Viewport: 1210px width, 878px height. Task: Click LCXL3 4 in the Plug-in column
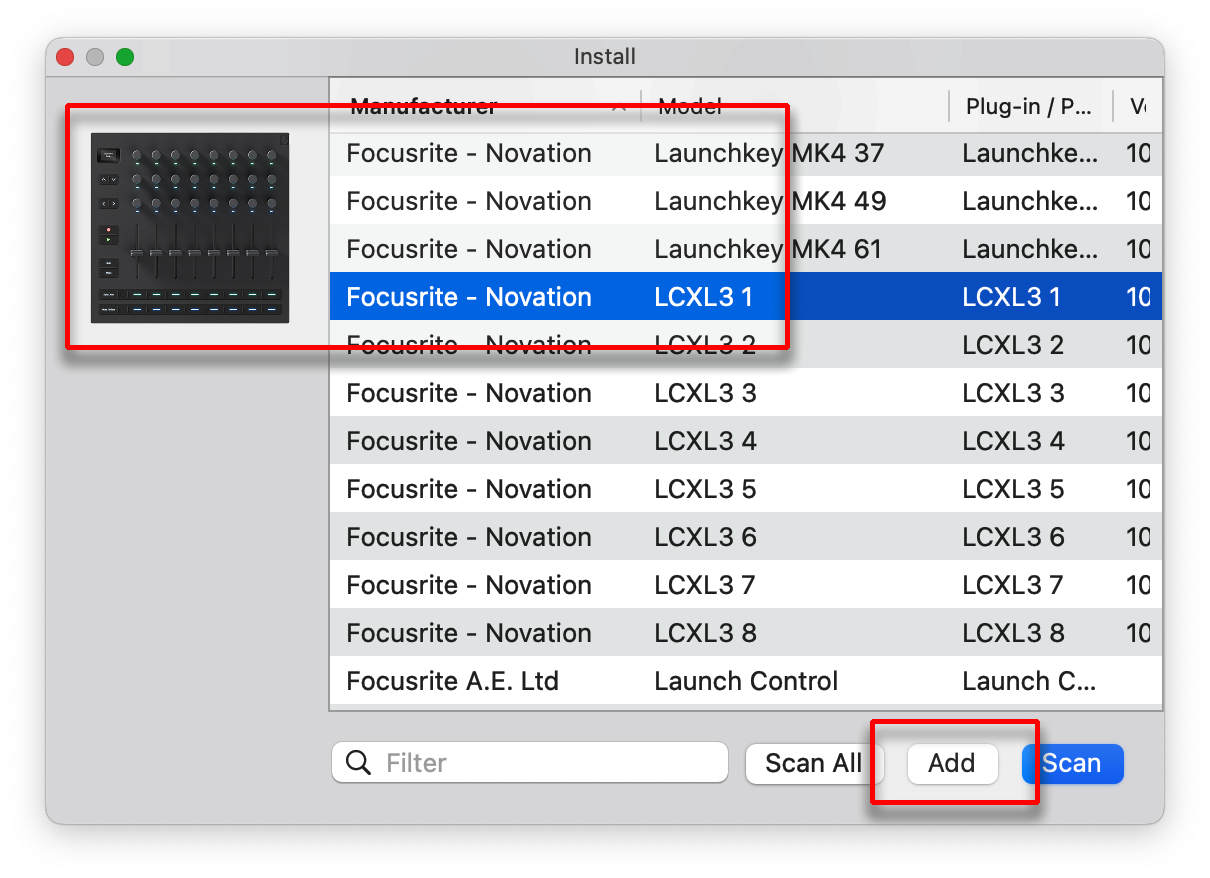[x=1012, y=441]
